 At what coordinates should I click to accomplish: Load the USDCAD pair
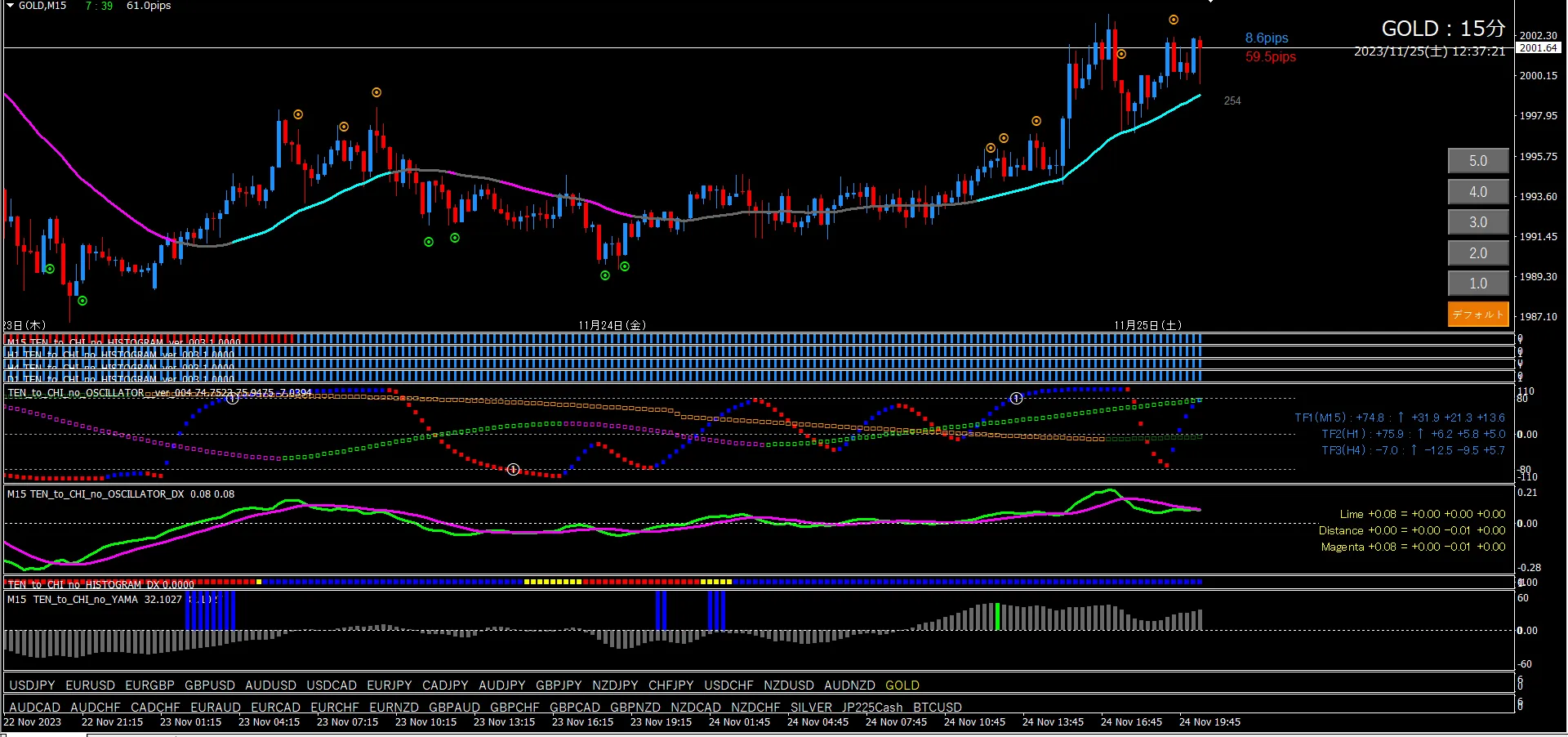tap(332, 686)
